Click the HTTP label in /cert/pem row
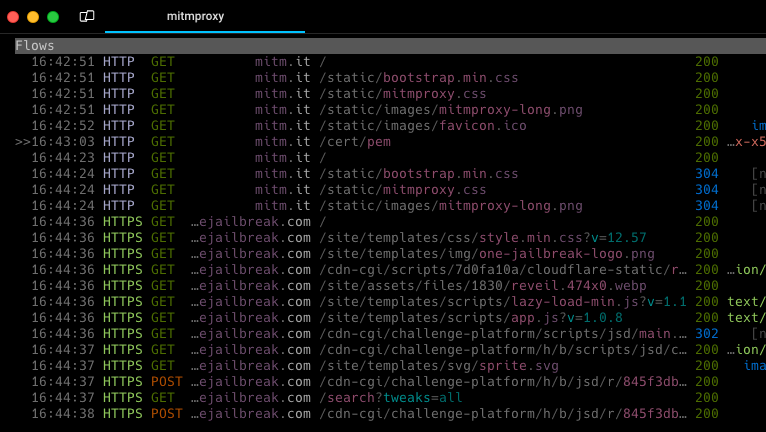The height and width of the screenshot is (432, 766). [x=119, y=142]
